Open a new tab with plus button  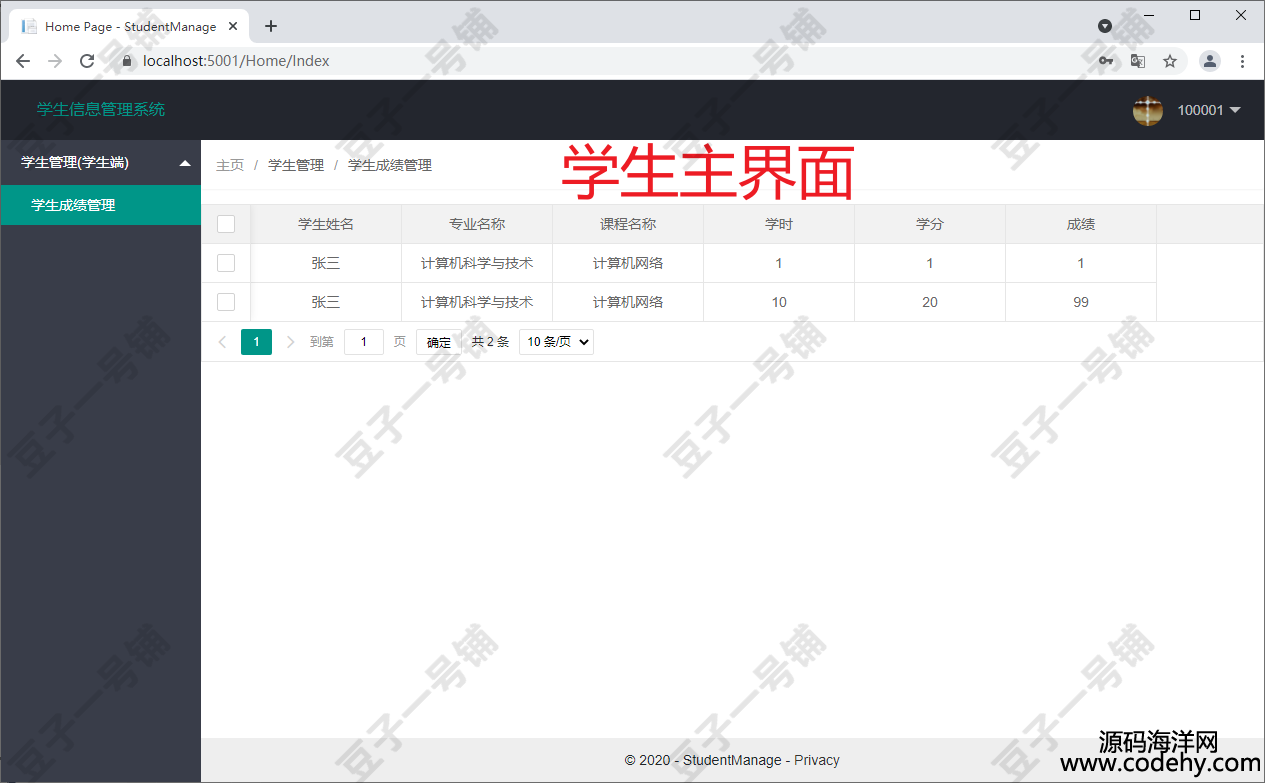point(271,26)
